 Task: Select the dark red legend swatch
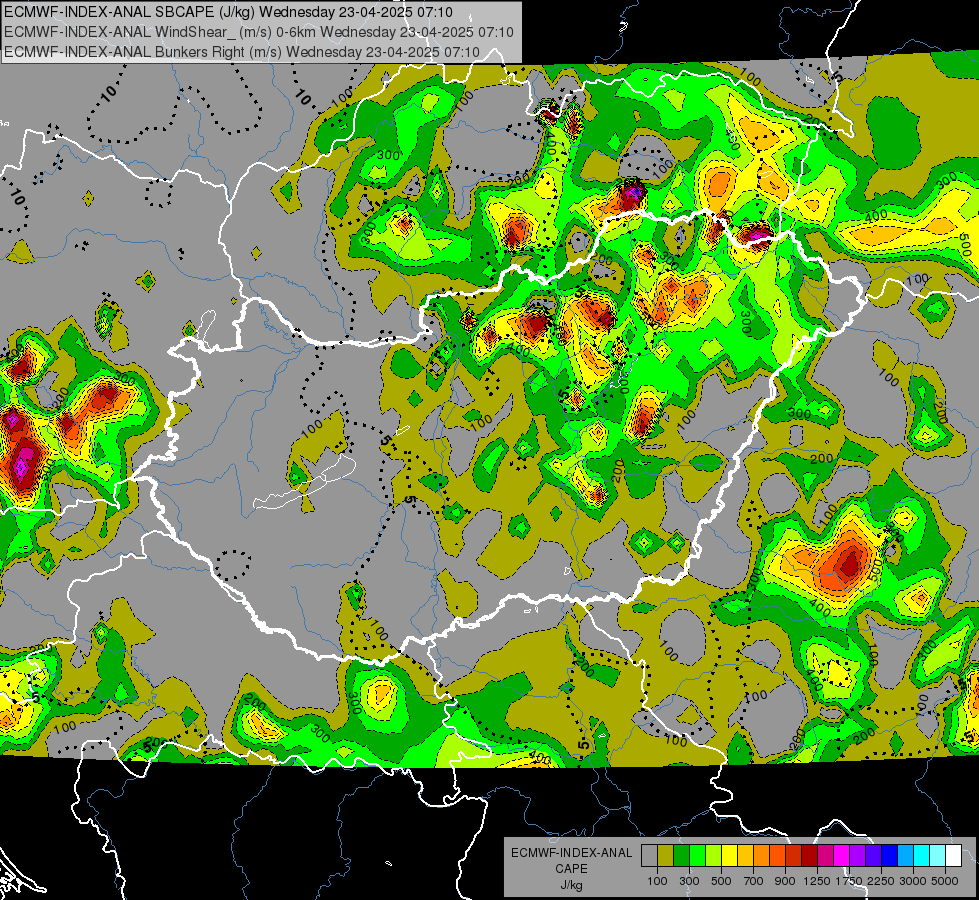click(x=810, y=856)
